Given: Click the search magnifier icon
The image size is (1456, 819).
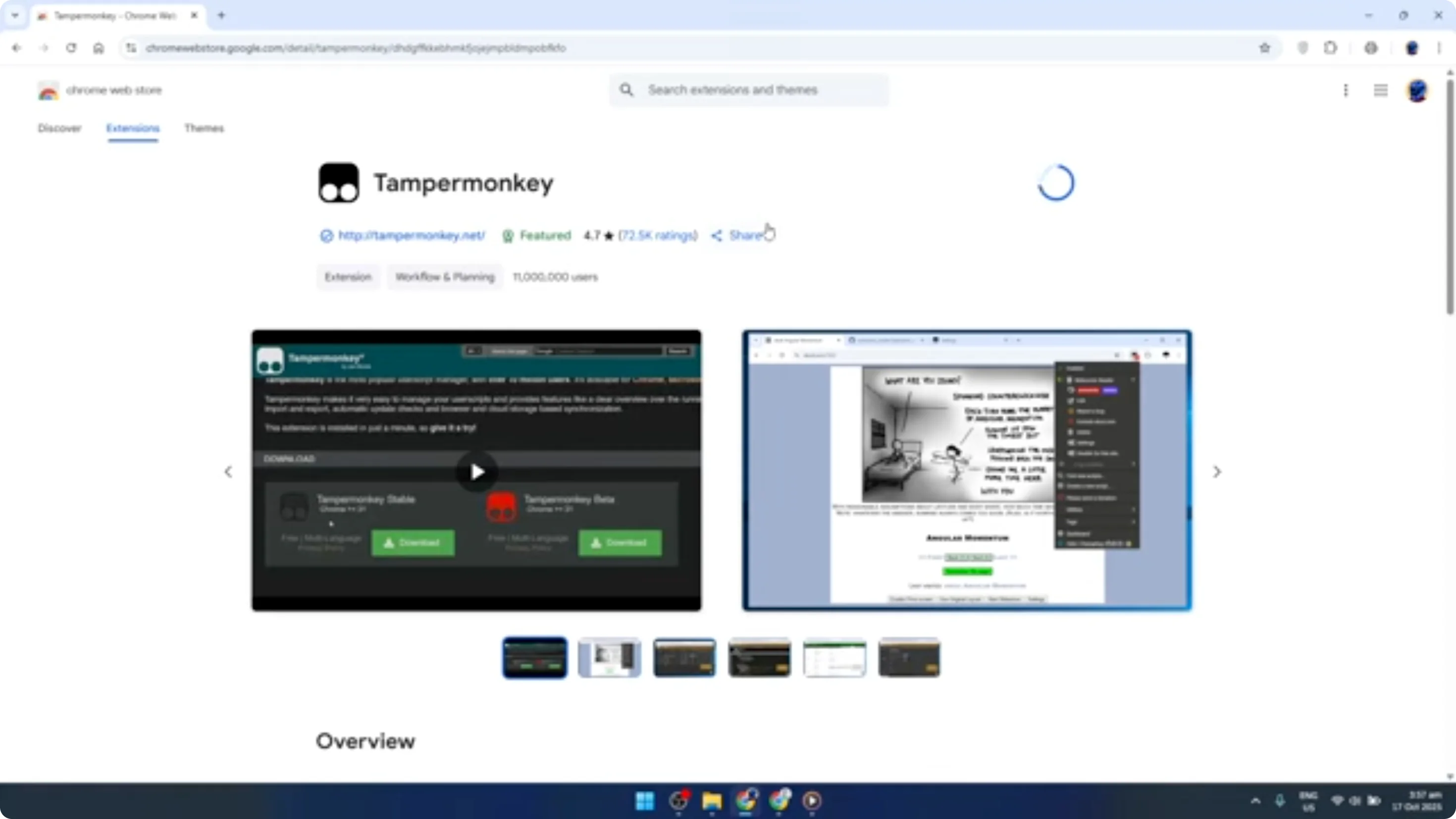Looking at the screenshot, I should (627, 90).
